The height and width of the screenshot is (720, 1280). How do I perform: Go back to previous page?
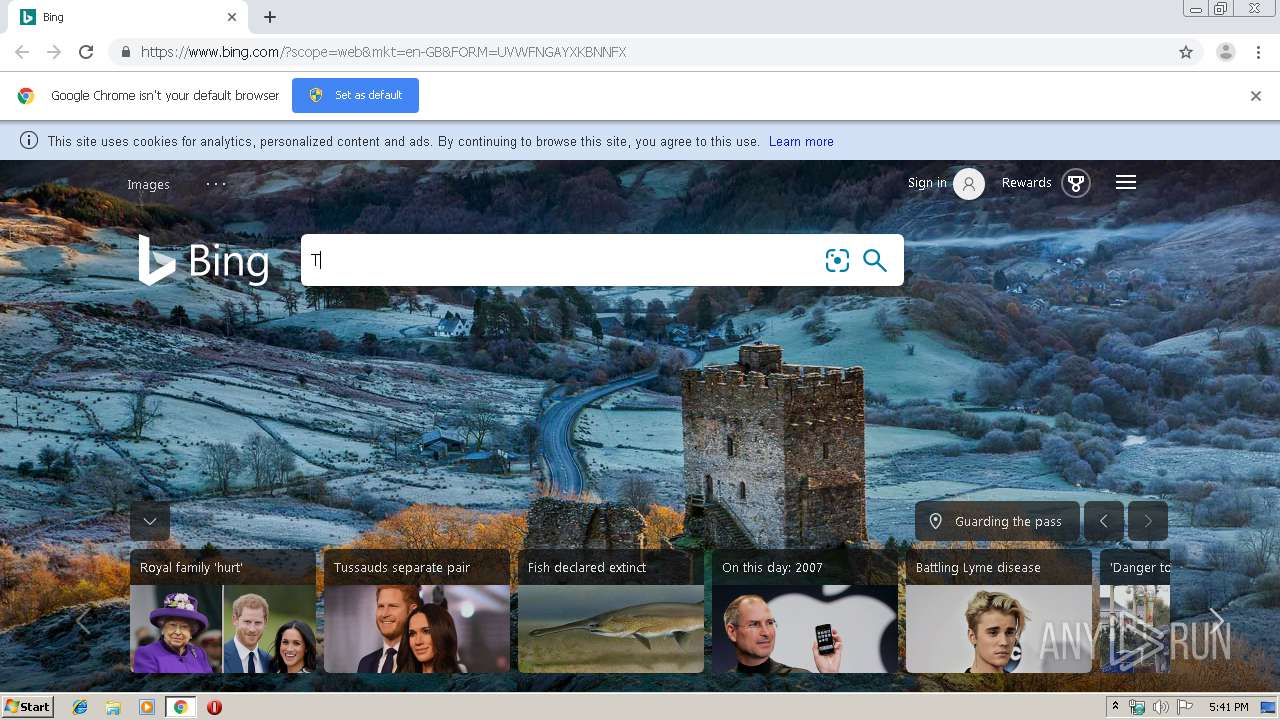[22, 52]
